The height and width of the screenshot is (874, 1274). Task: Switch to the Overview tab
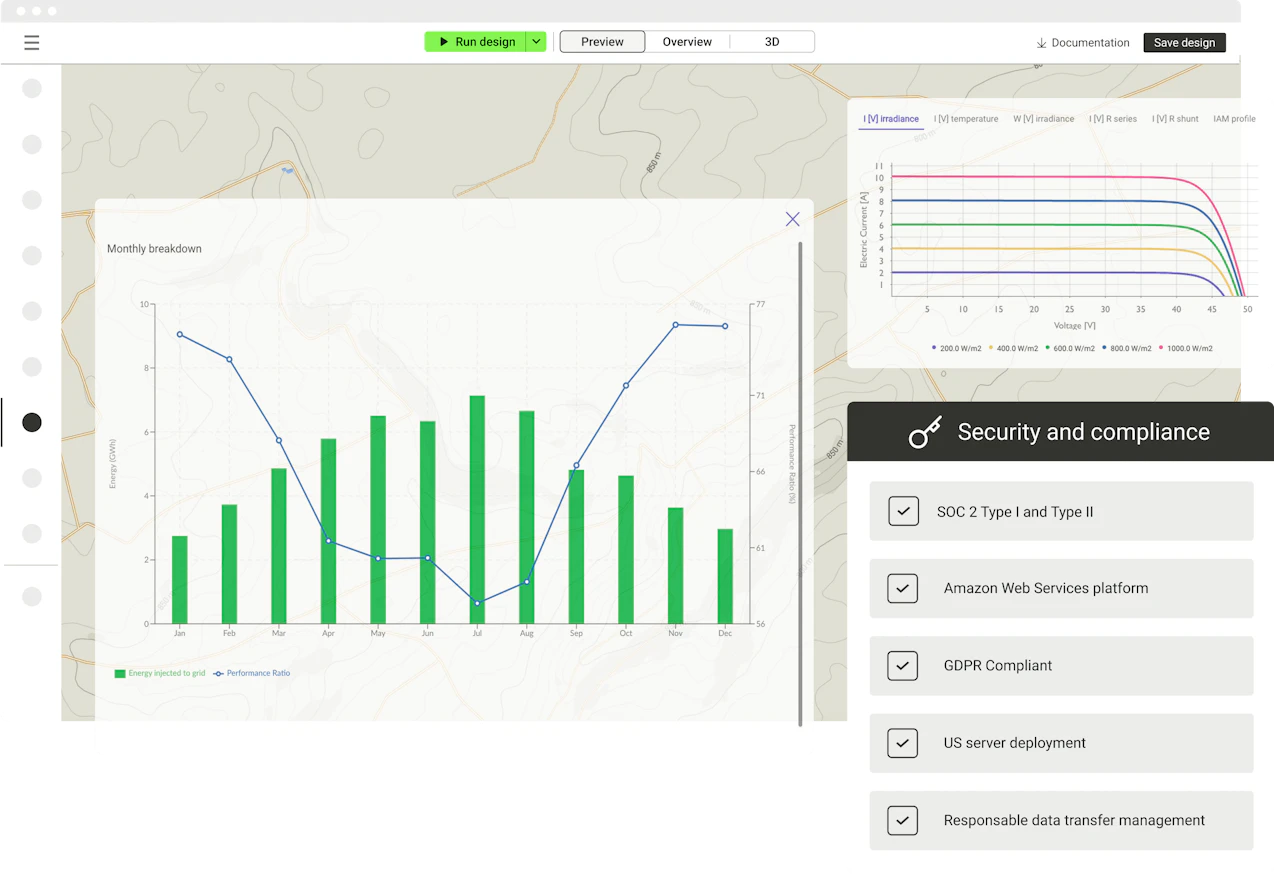coord(687,42)
